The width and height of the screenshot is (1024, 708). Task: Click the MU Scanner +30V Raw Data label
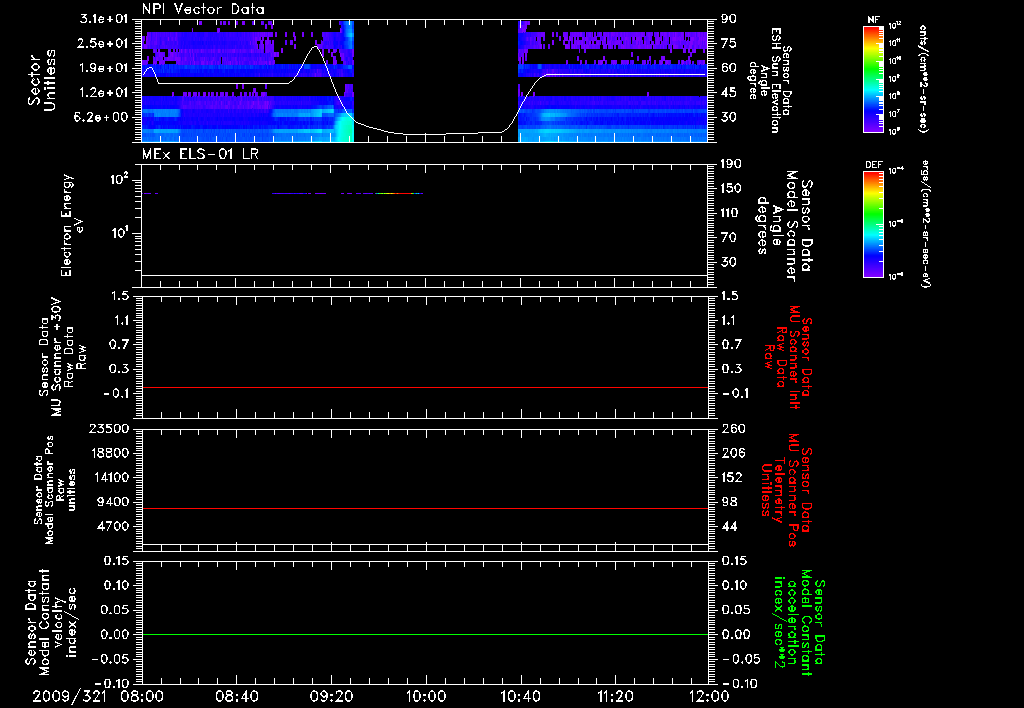[x=62, y=357]
